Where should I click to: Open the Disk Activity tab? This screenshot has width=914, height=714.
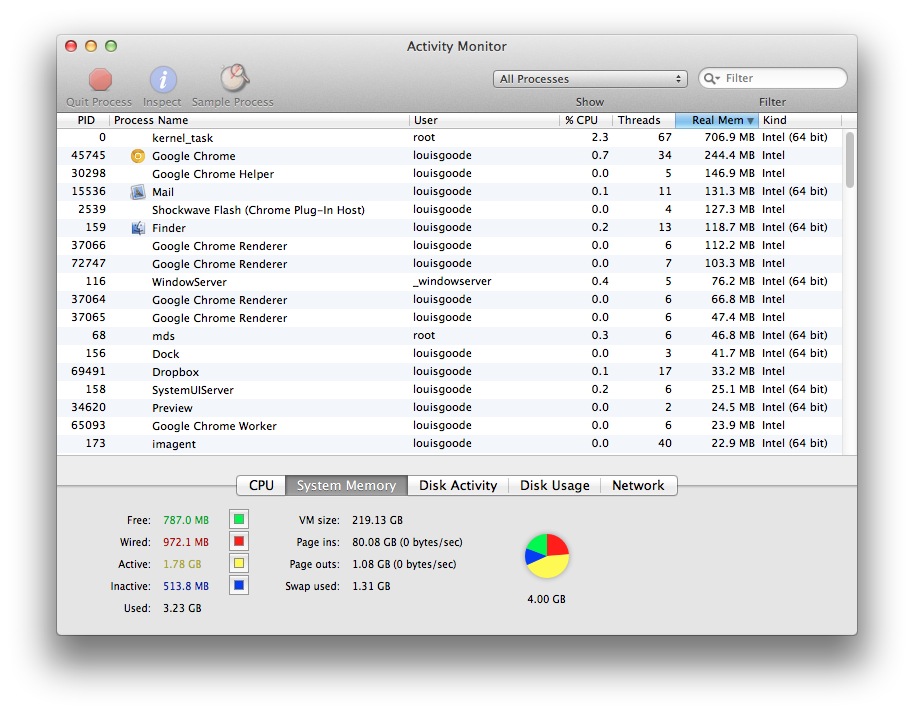coord(458,486)
